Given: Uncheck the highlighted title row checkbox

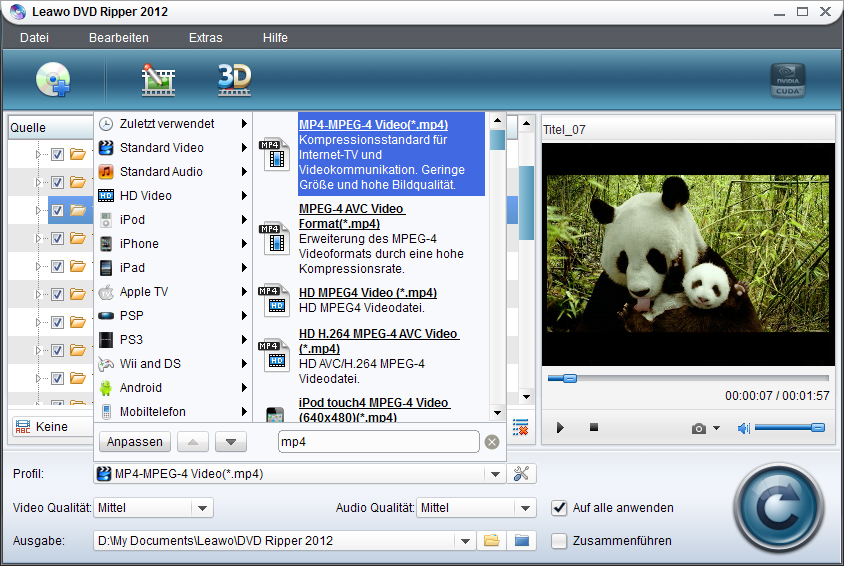Looking at the screenshot, I should click(57, 210).
